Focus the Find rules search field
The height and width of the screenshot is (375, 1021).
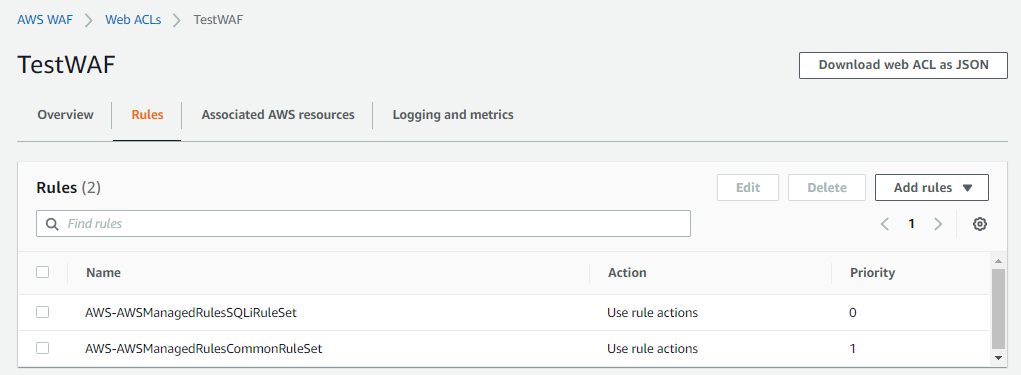point(363,223)
